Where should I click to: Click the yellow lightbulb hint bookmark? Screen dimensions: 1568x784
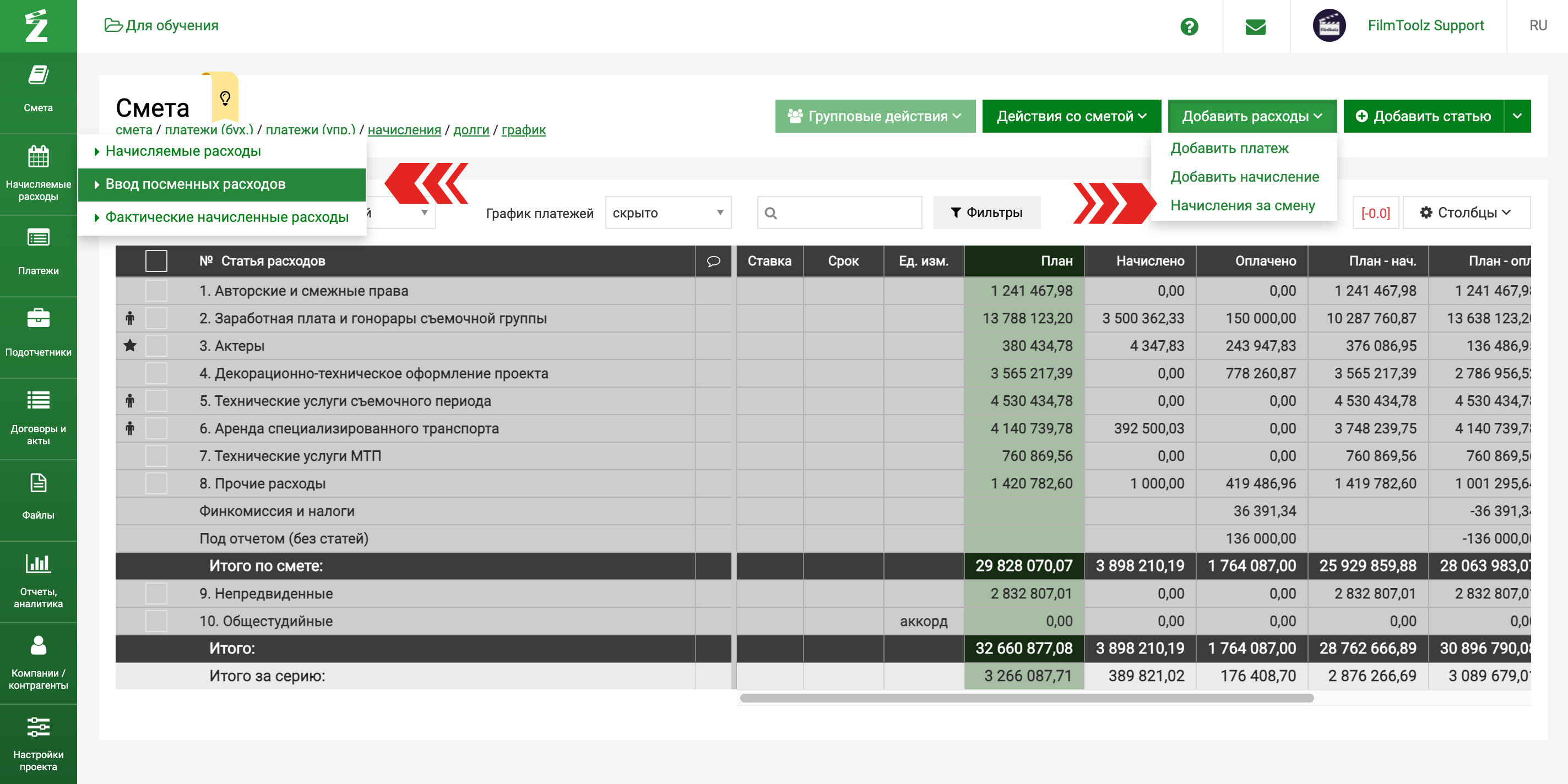pyautogui.click(x=225, y=97)
